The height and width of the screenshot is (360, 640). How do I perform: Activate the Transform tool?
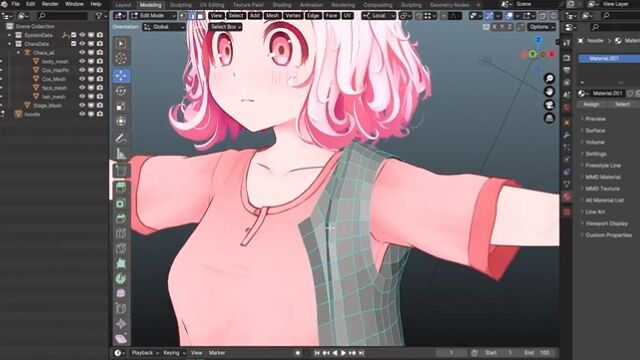point(121,121)
